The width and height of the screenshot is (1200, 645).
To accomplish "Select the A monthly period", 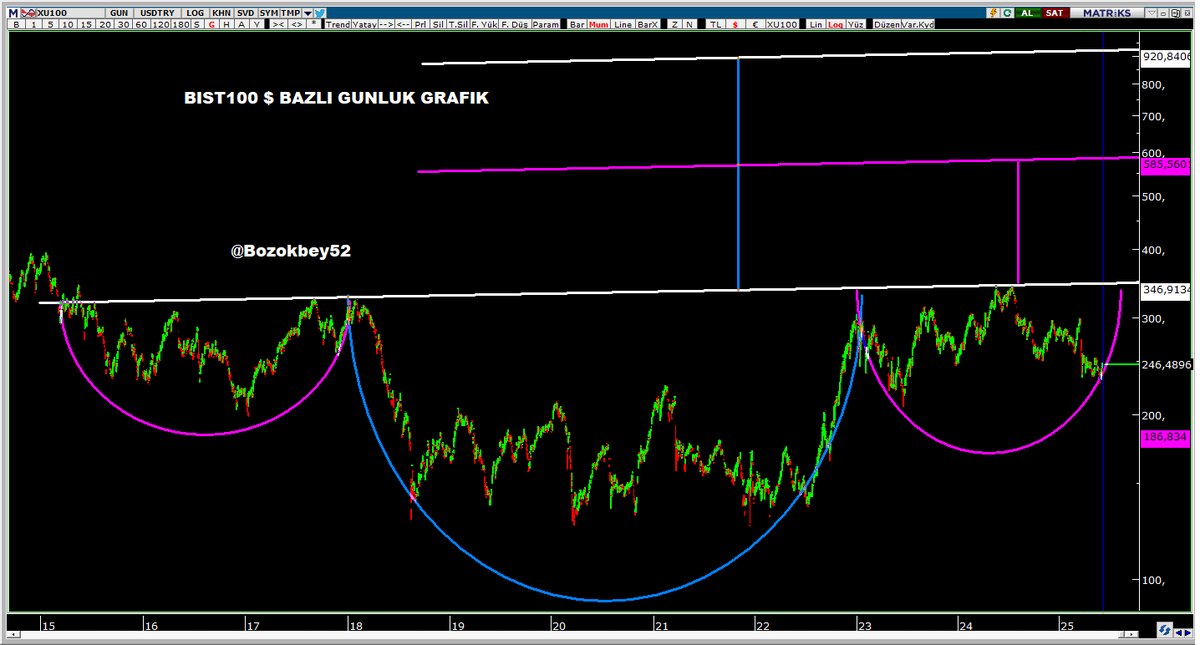I will [241, 24].
